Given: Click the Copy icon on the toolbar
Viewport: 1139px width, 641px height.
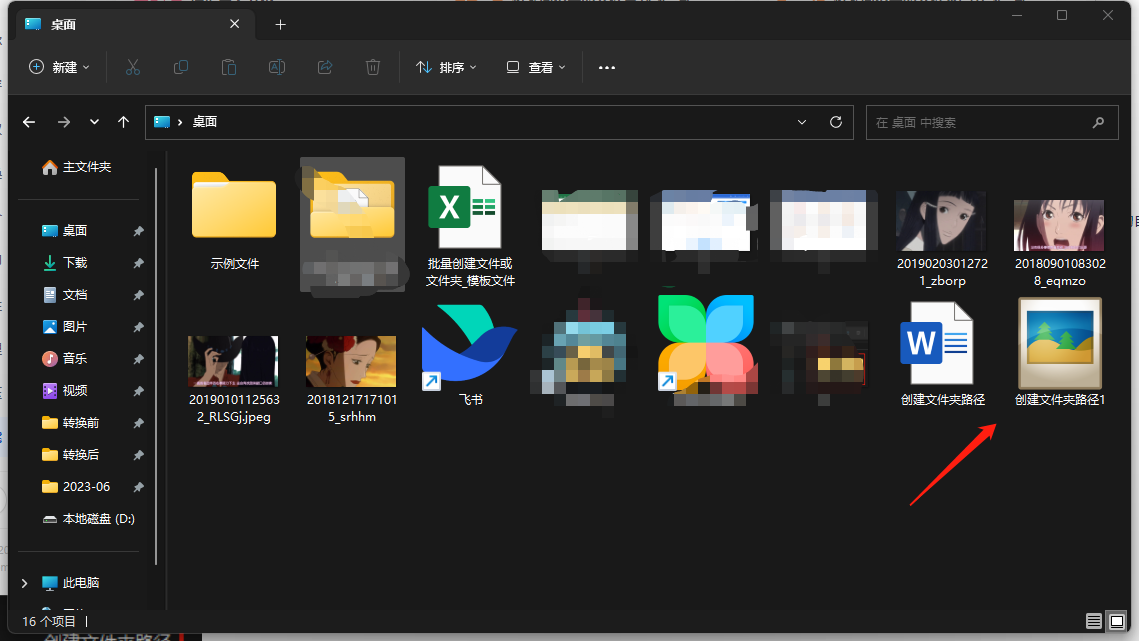Looking at the screenshot, I should (180, 67).
